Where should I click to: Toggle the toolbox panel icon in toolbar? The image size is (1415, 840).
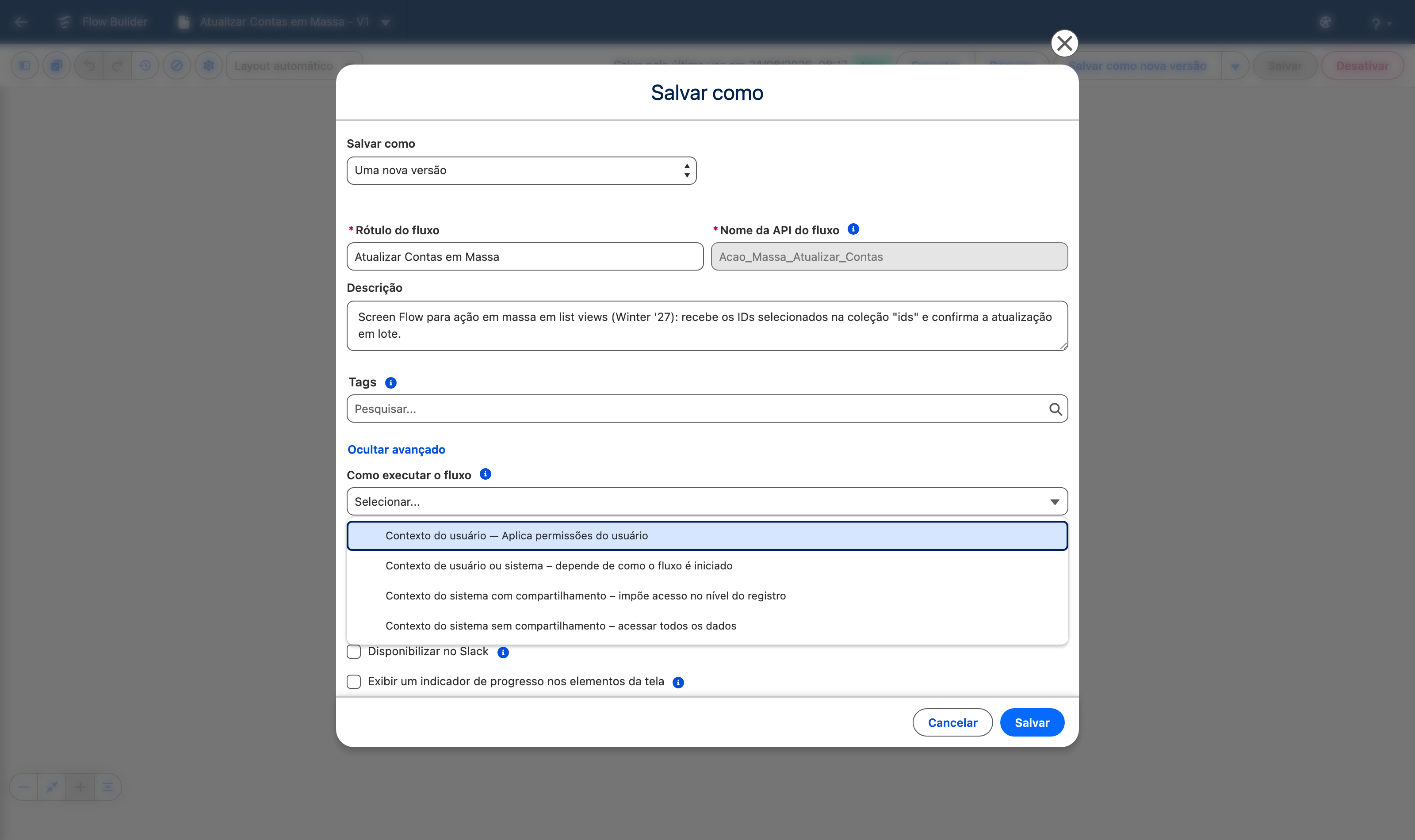(25, 66)
